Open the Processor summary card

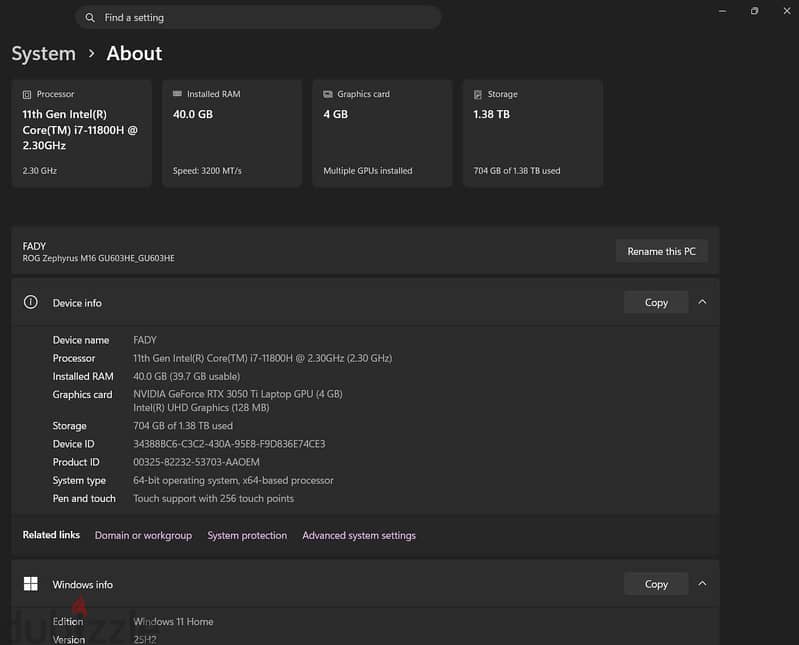coord(82,133)
